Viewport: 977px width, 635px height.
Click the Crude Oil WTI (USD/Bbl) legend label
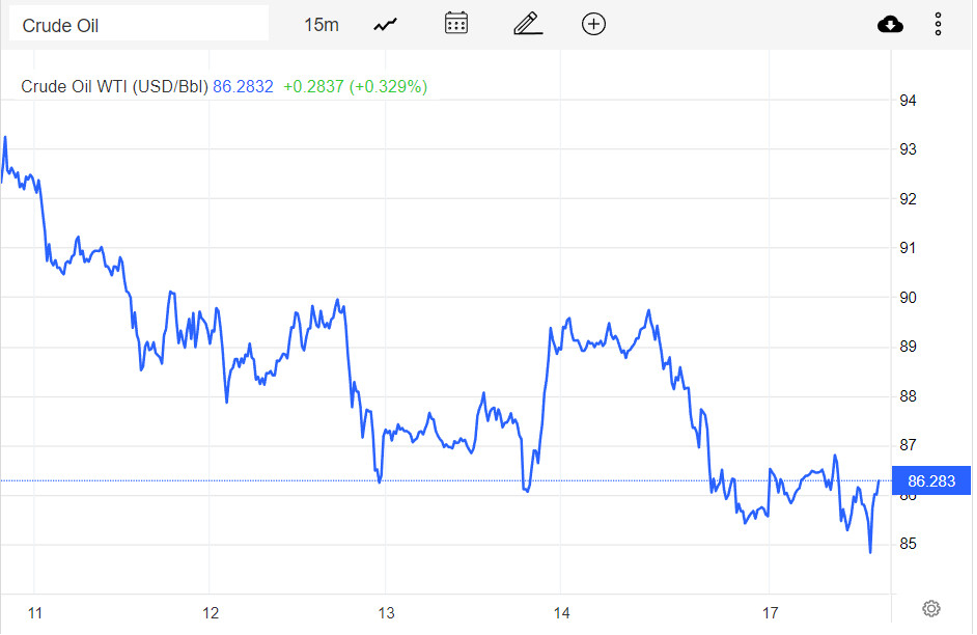[x=114, y=87]
